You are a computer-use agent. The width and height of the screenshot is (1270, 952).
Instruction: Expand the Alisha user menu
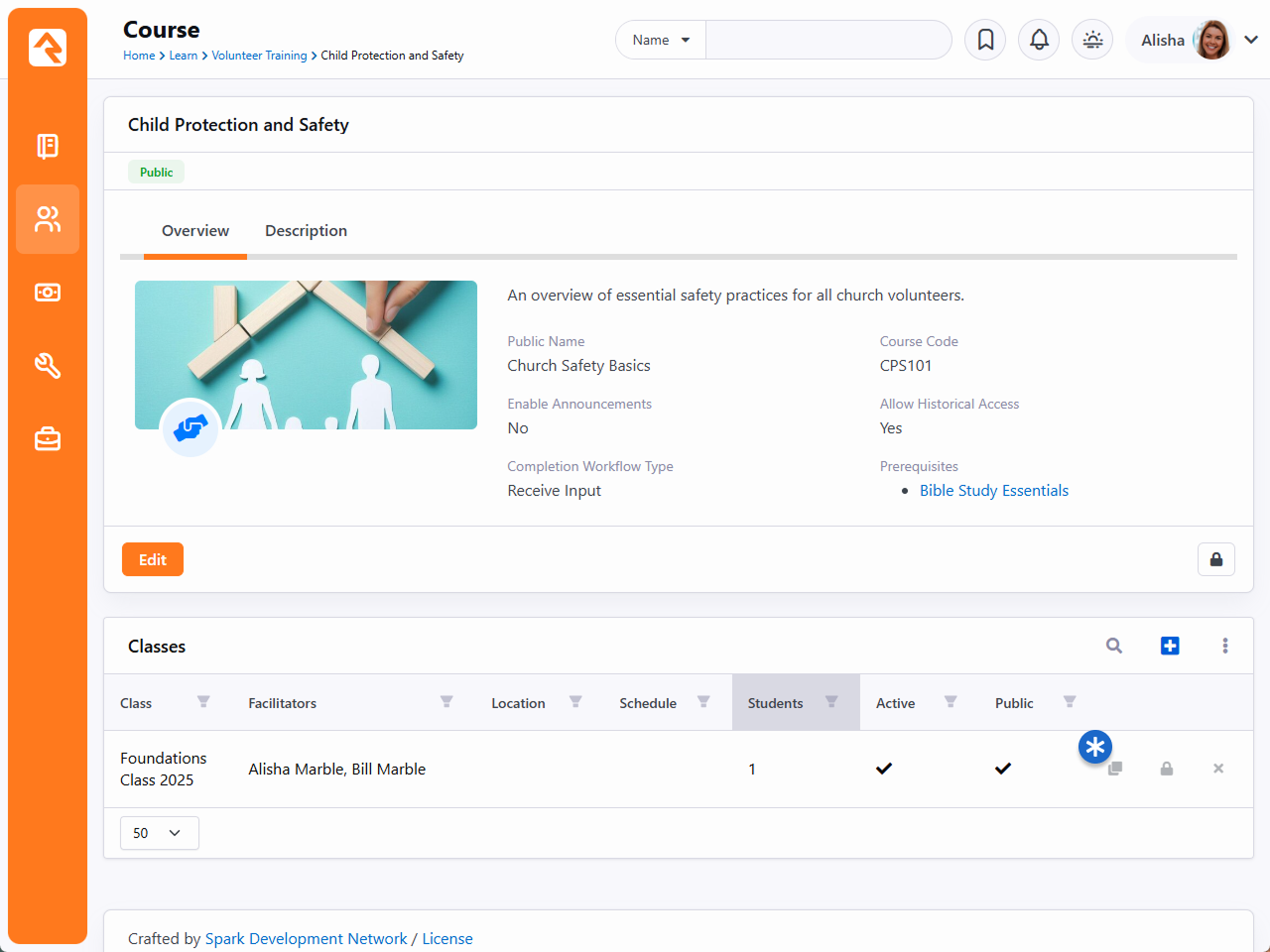click(x=1250, y=40)
